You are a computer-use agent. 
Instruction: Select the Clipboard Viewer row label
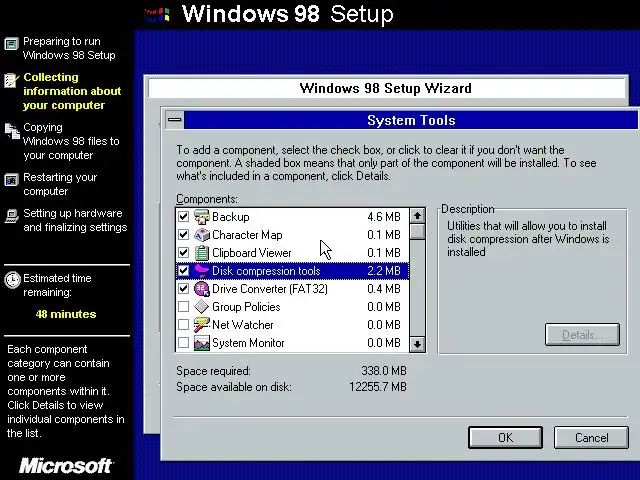(251, 253)
